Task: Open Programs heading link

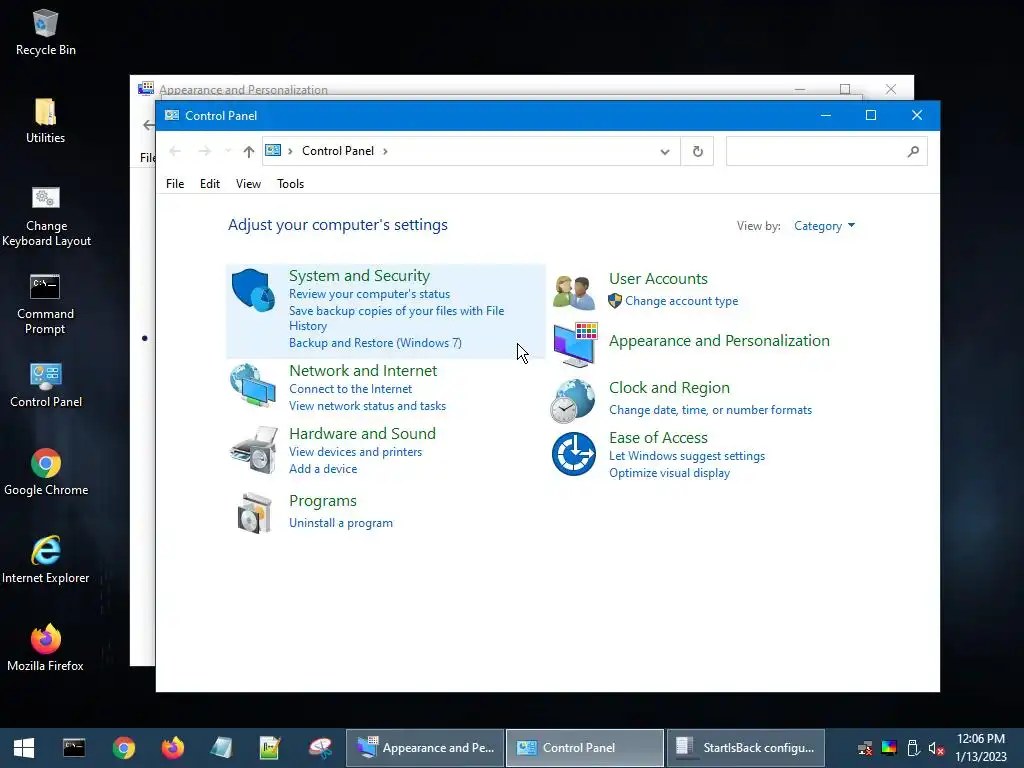Action: 323,501
